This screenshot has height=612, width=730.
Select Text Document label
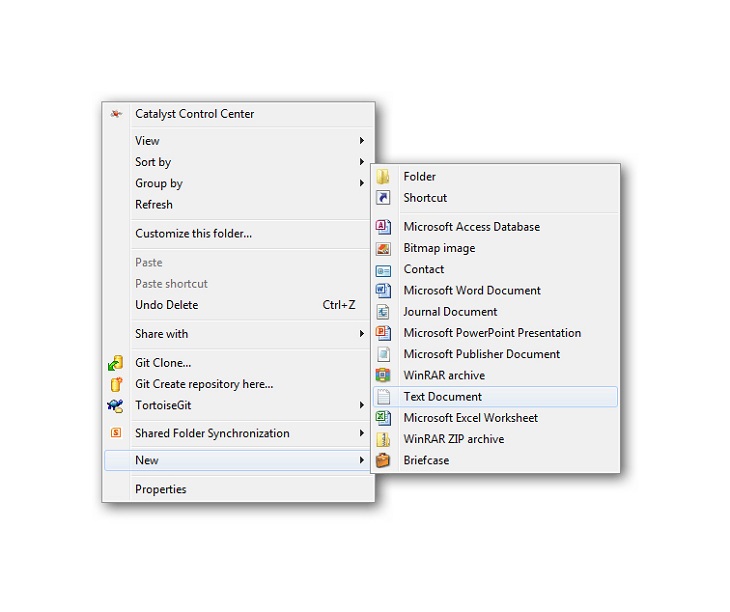(x=442, y=397)
